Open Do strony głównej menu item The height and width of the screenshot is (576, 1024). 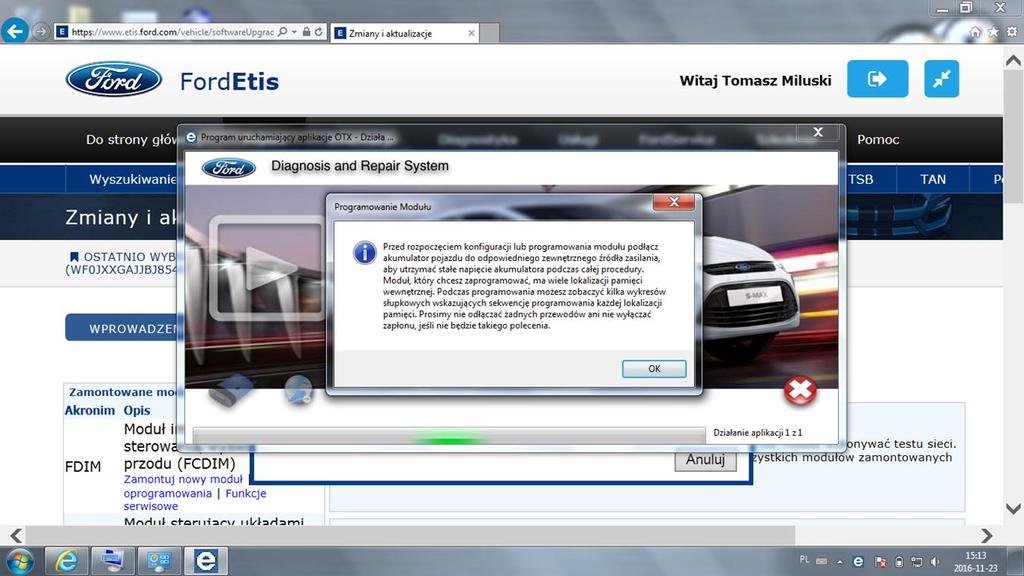[x=131, y=140]
